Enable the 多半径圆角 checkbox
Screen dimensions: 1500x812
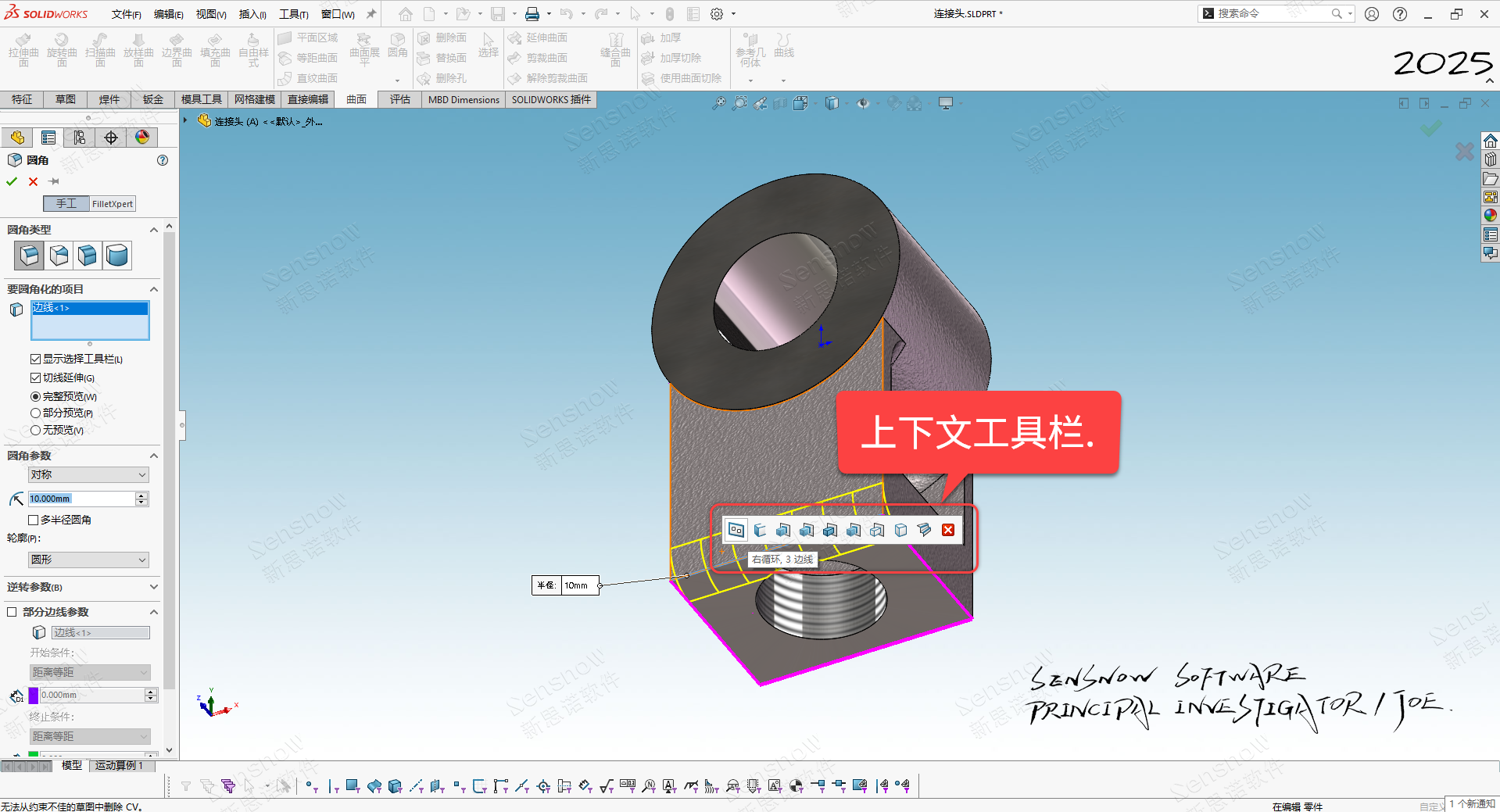click(x=34, y=520)
